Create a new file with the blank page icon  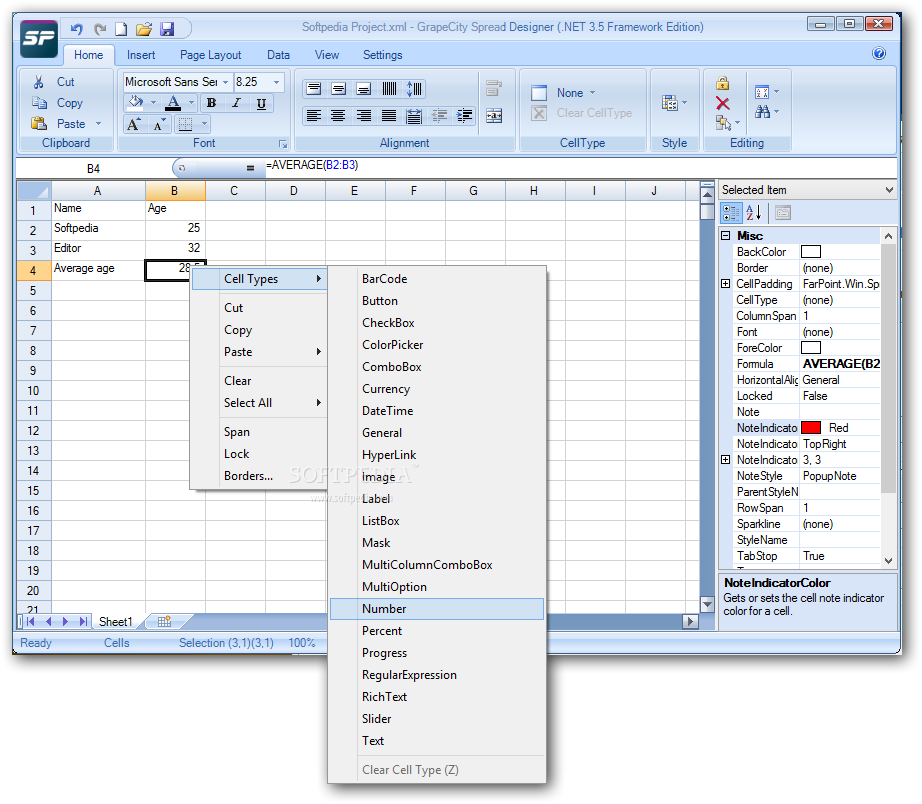click(121, 28)
